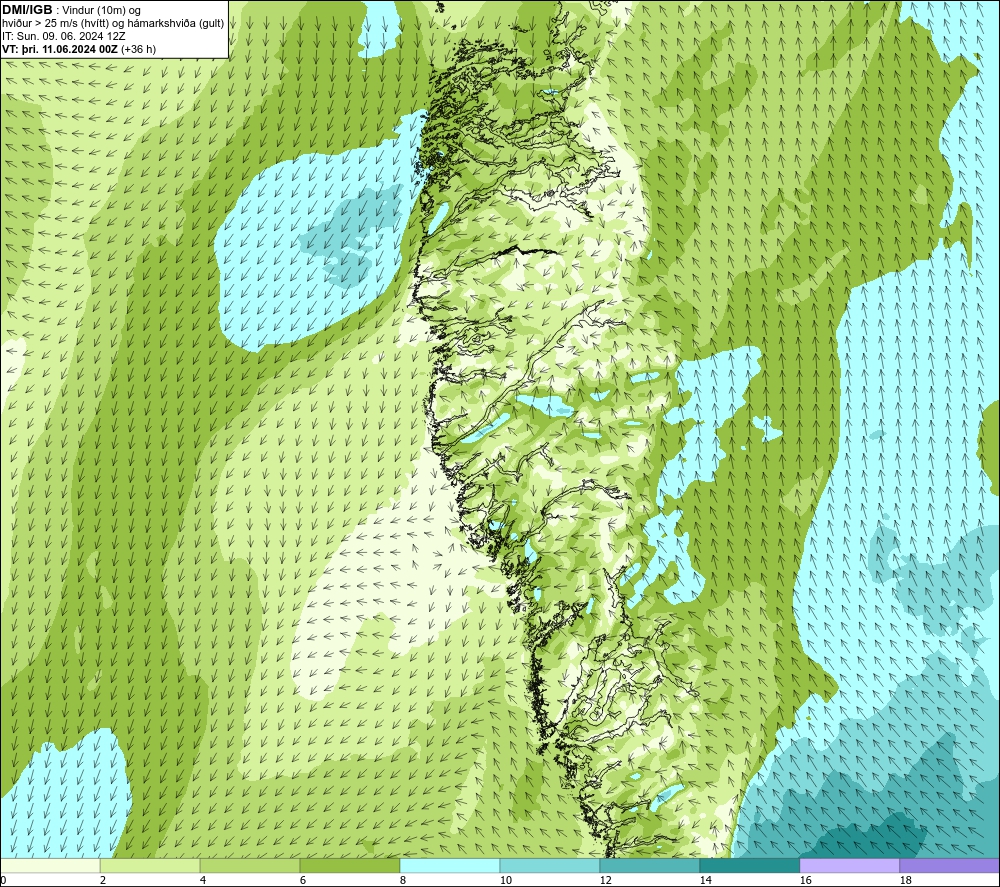Viewport: 1000px width, 887px height.
Task: Click the 'IT: Sun. 09. 06. 2024 12Z' line
Action: (64, 36)
